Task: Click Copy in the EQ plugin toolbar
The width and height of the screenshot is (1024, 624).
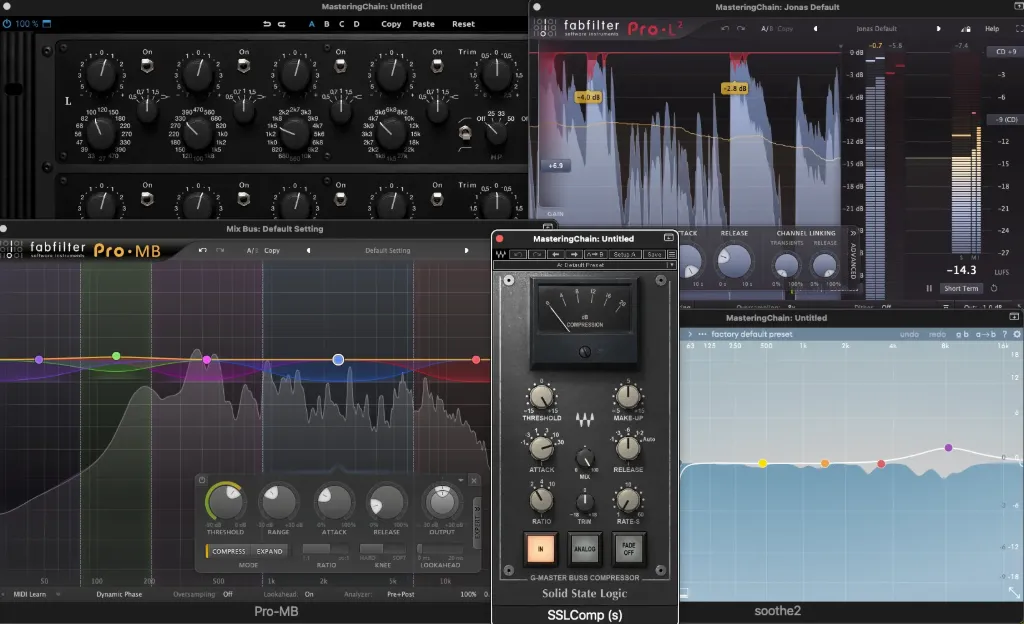Action: [x=391, y=24]
